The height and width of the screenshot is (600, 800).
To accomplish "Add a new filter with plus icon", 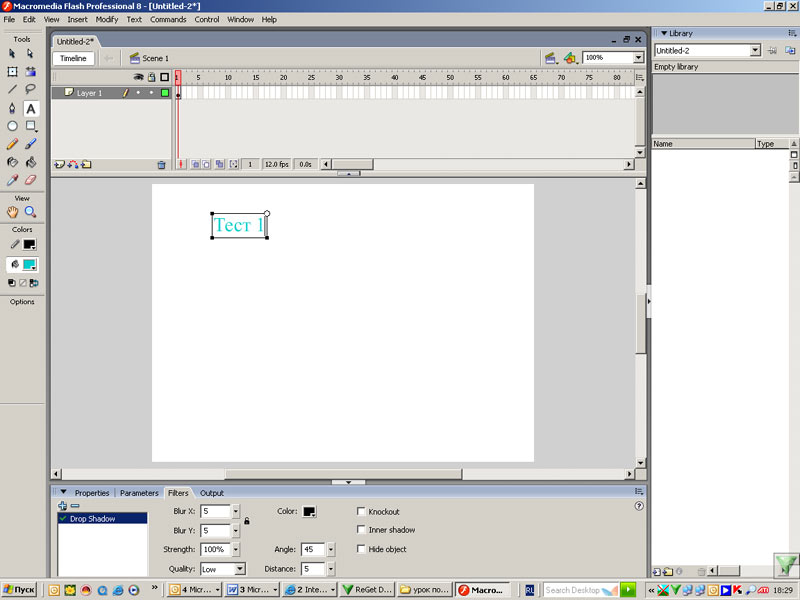I will point(62,506).
